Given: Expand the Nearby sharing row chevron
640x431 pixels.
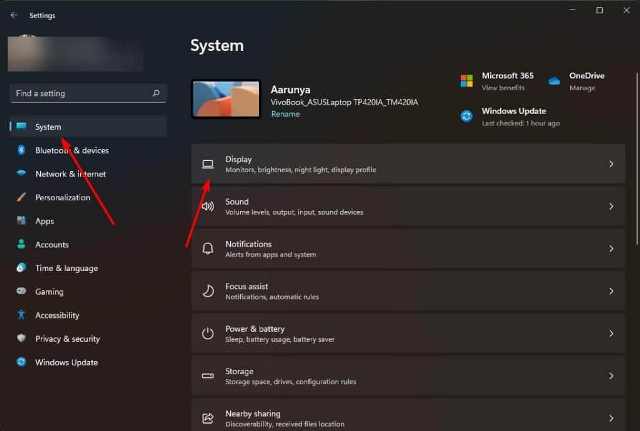Looking at the screenshot, I should (611, 418).
